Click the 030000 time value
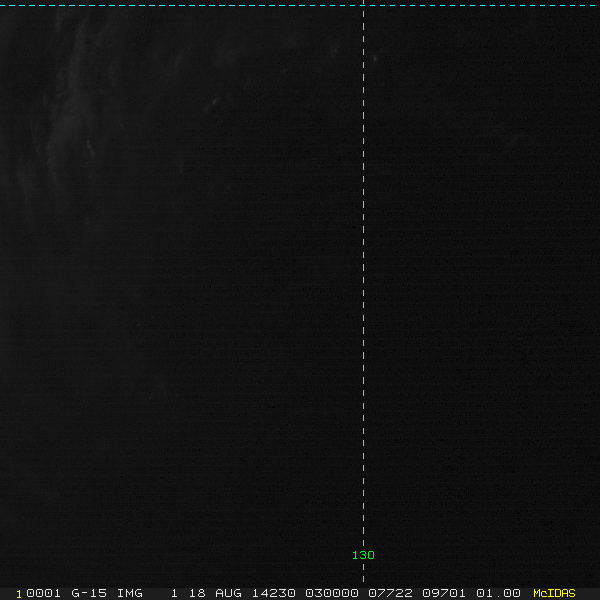The image size is (600, 600). pyautogui.click(x=332, y=593)
